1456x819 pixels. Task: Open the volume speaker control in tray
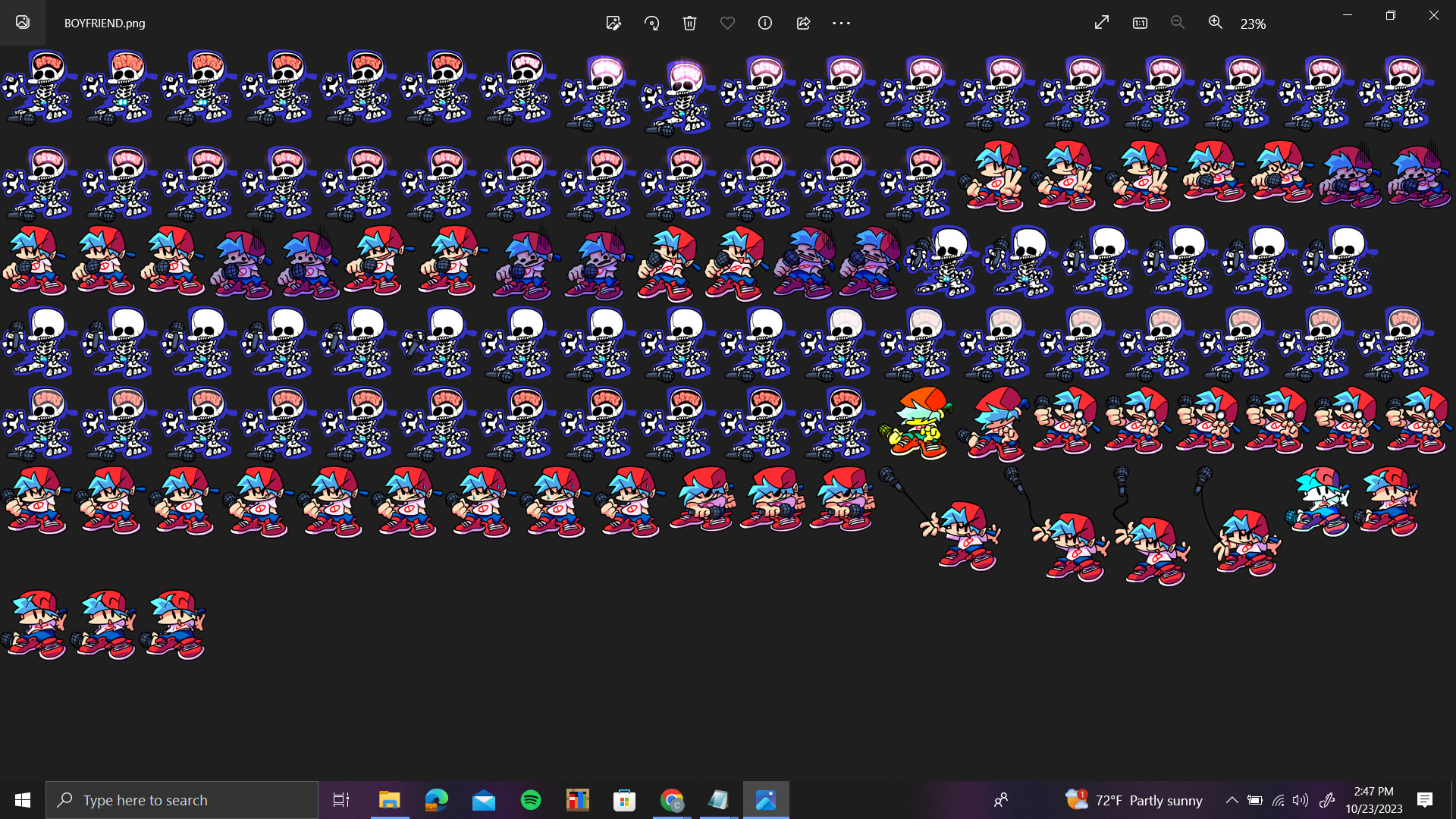[1301, 800]
